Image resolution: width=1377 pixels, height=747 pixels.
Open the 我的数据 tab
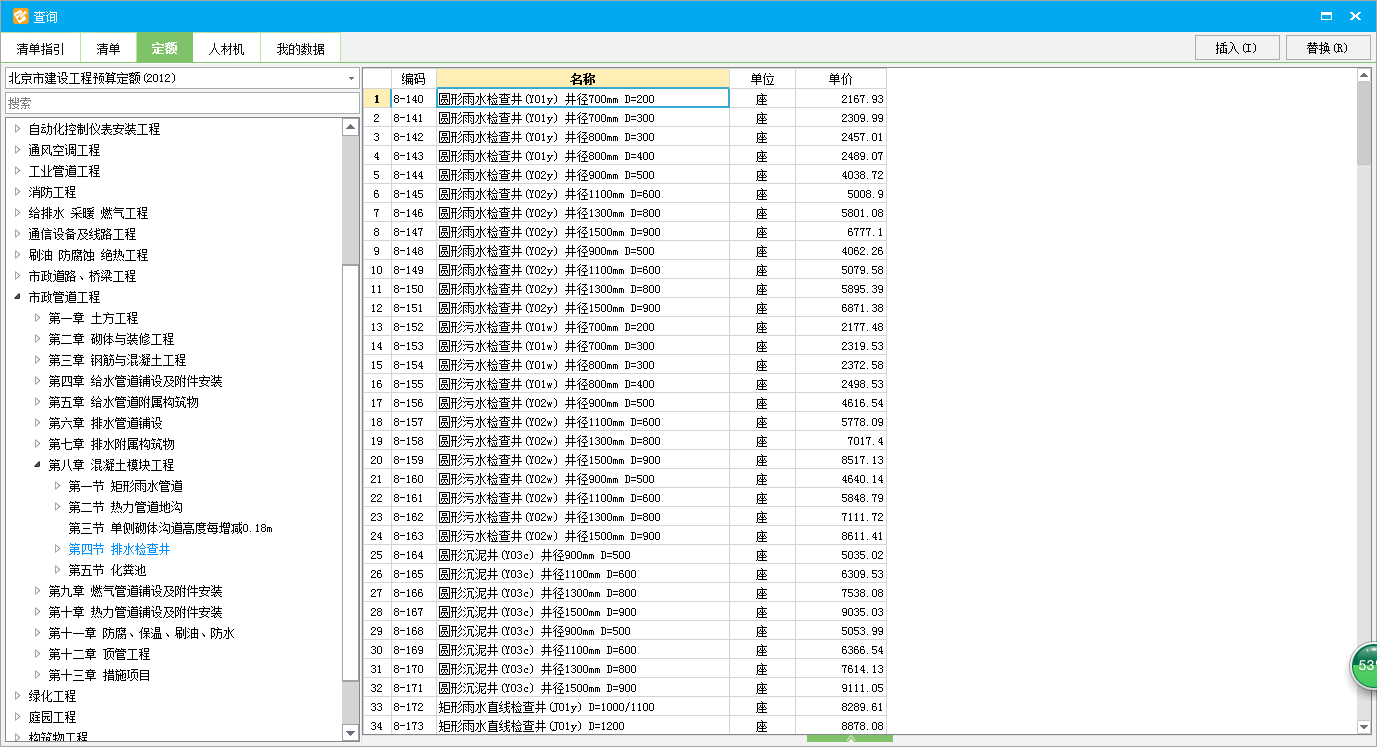301,48
